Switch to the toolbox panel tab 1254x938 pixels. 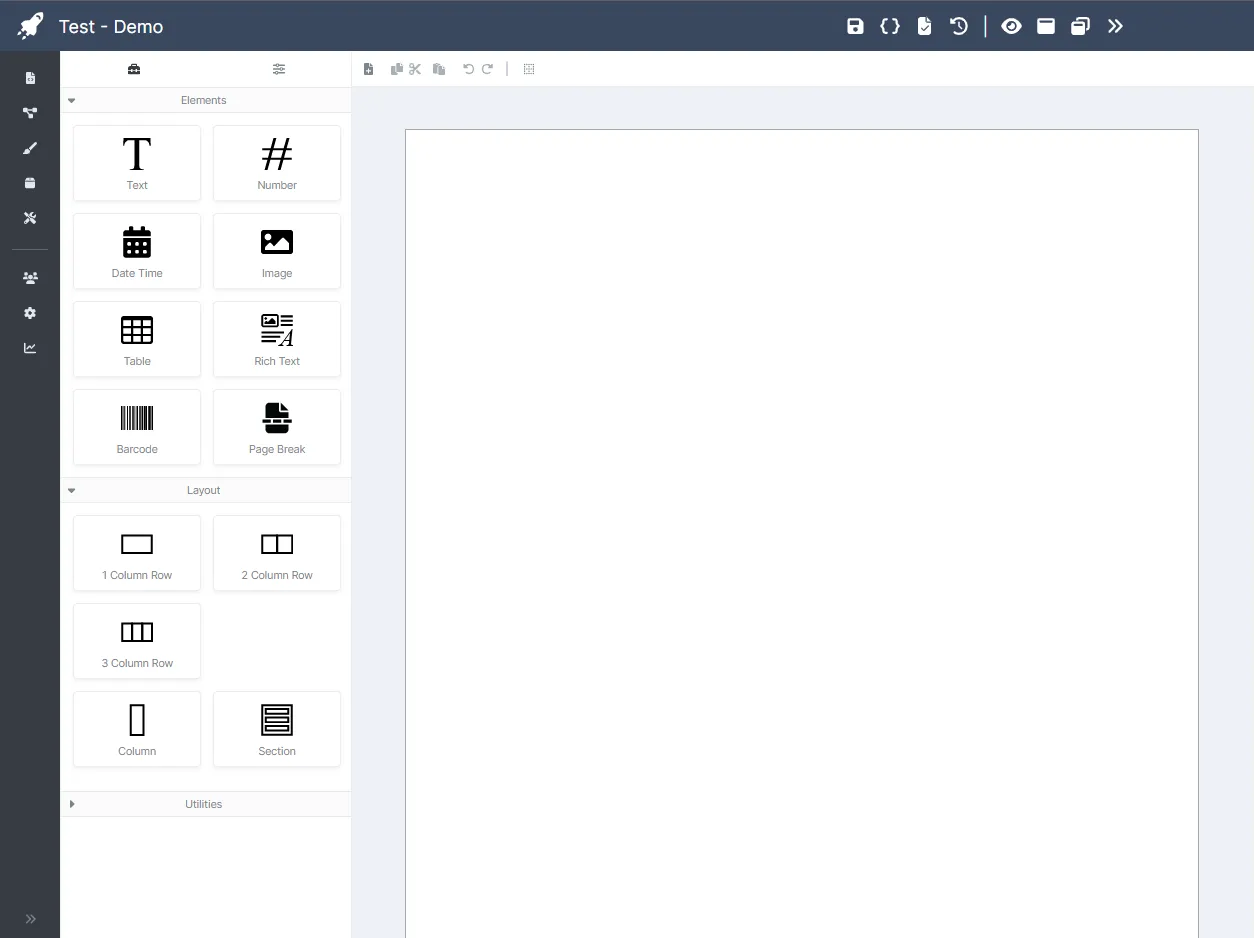[x=135, y=69]
